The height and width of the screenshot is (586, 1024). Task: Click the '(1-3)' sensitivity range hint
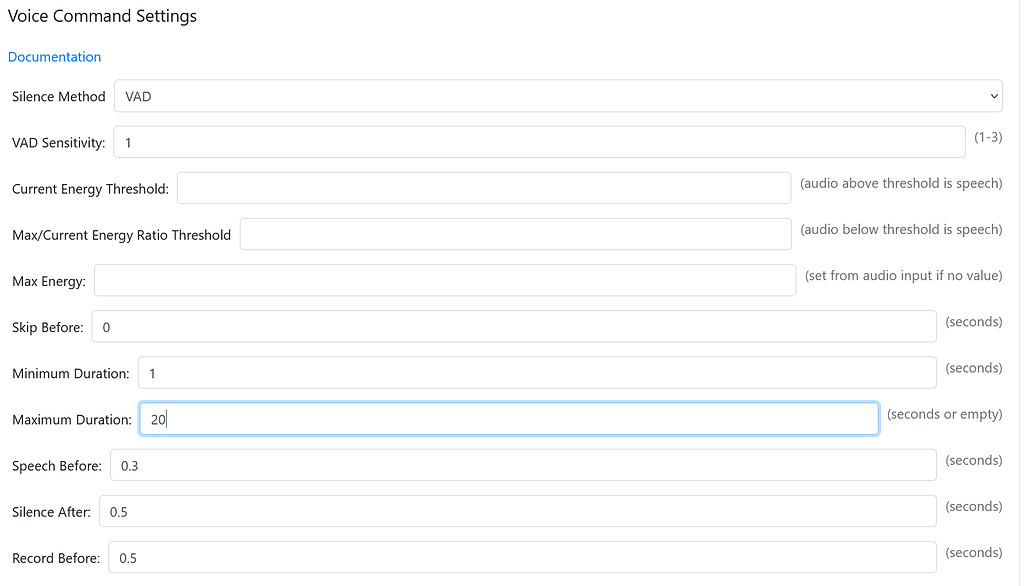(x=988, y=137)
